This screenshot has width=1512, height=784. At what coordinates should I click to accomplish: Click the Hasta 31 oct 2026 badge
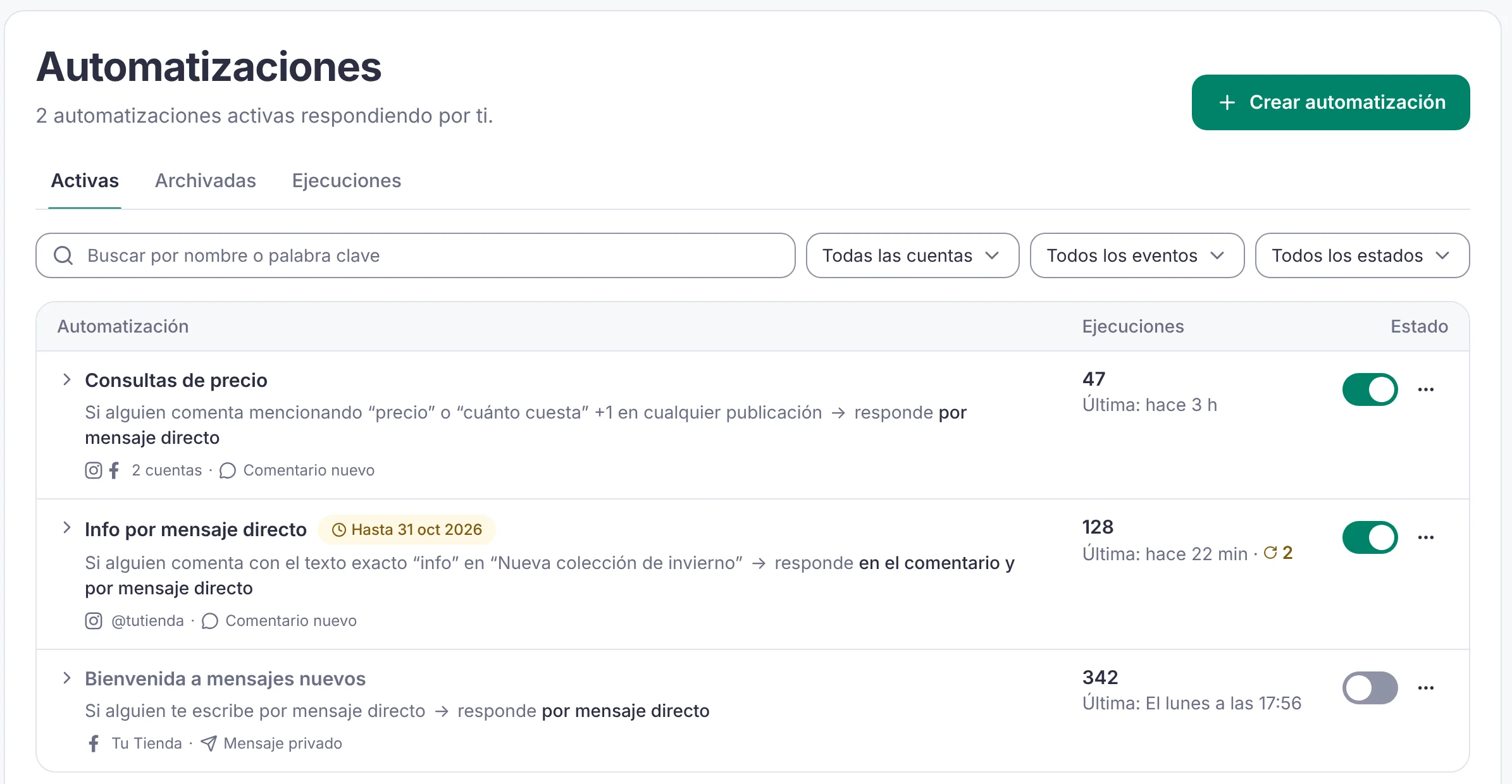pyautogui.click(x=406, y=530)
